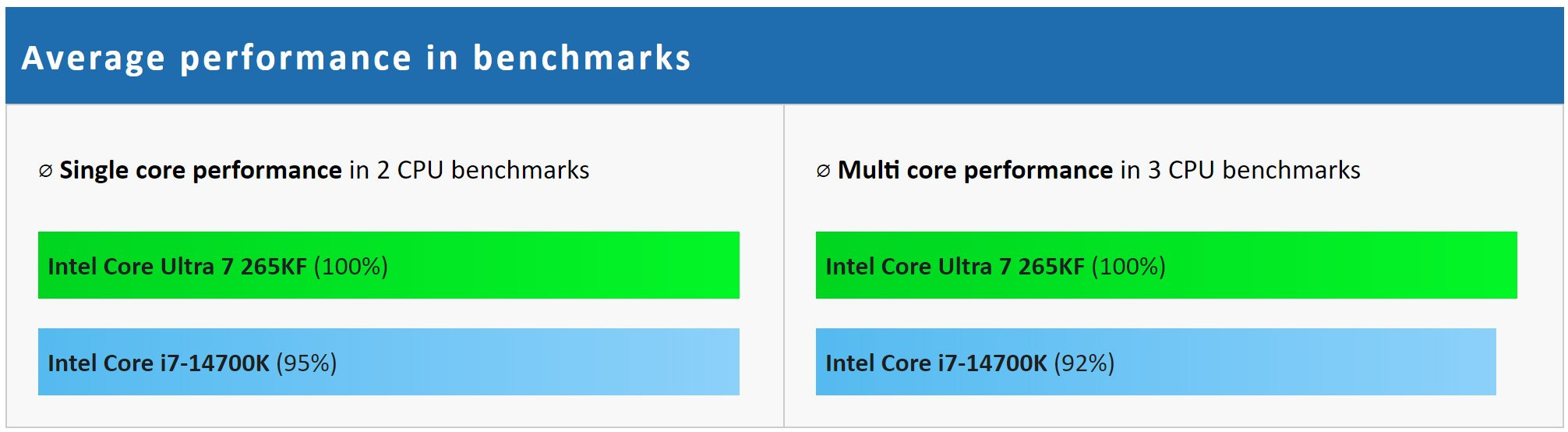Click Intel Core i7-14700K label in multi core
The height and width of the screenshot is (432, 1568).
coord(936,363)
